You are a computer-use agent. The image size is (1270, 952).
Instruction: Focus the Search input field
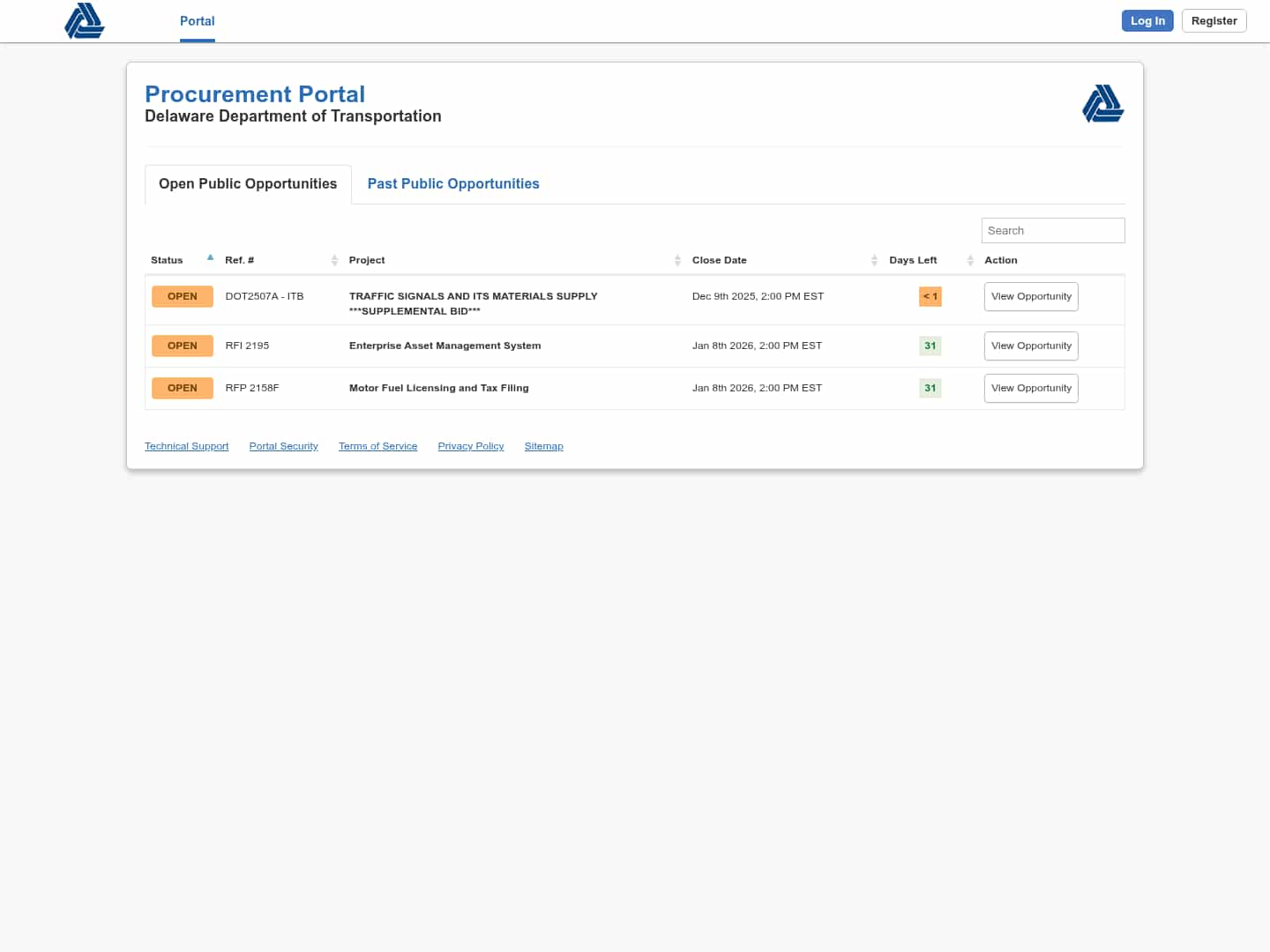[x=1052, y=231]
